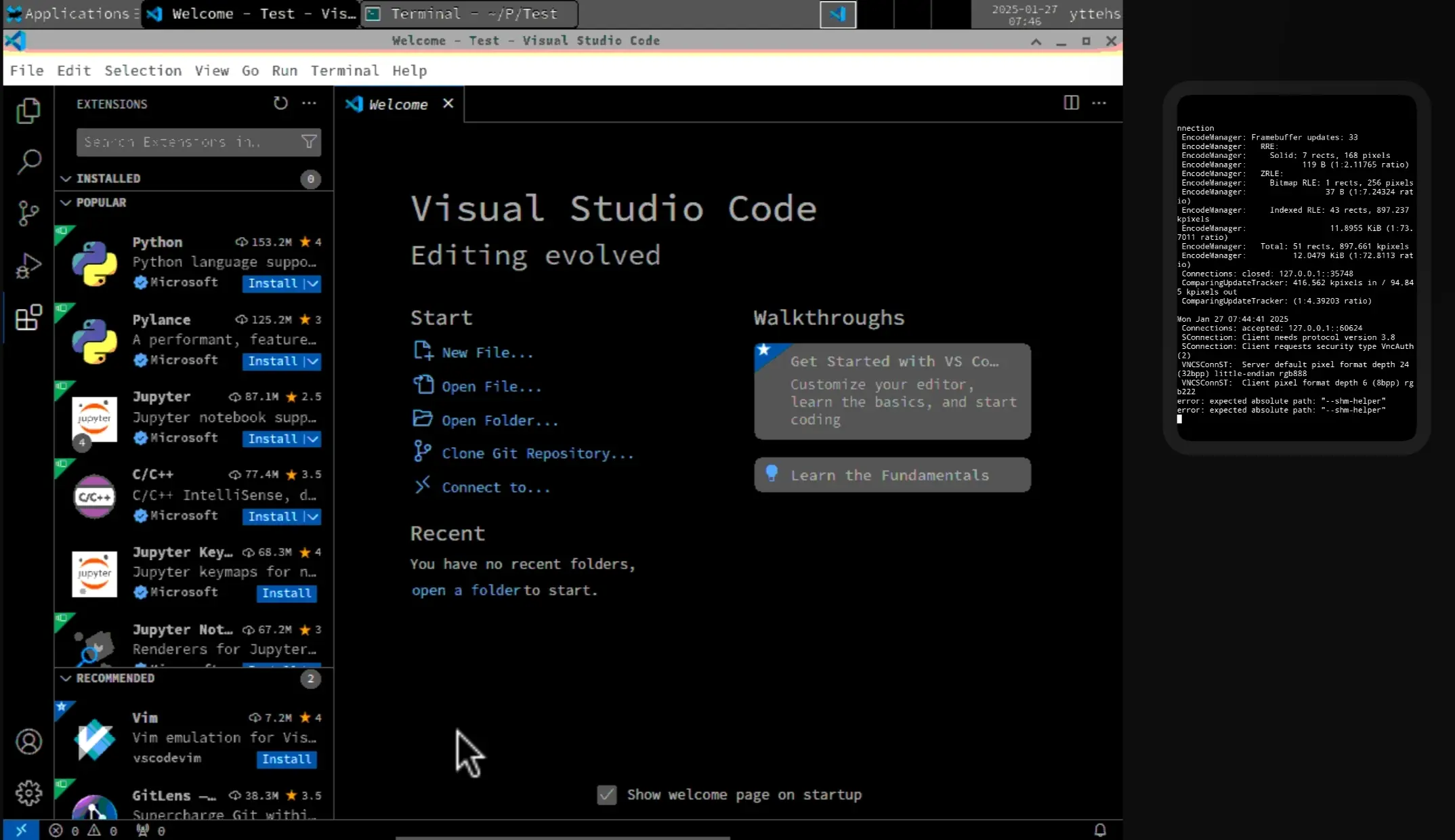Open the Terminal menu

[344, 70]
